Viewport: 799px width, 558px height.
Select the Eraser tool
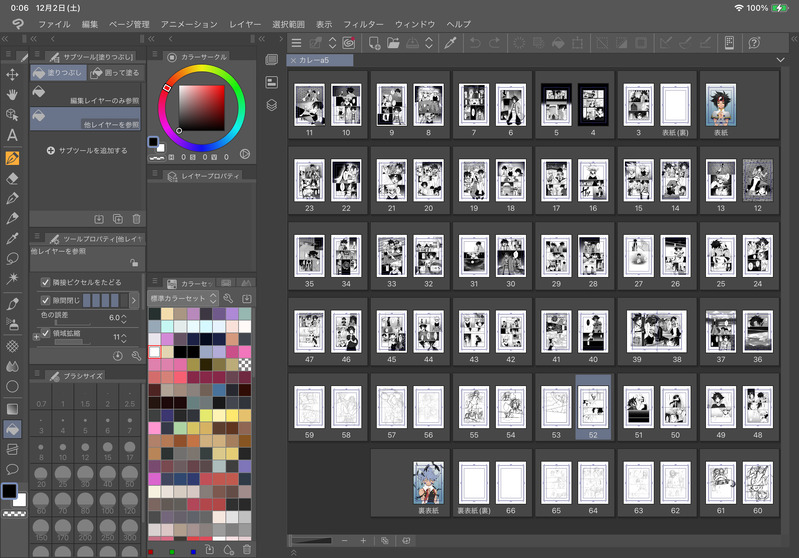(x=12, y=178)
